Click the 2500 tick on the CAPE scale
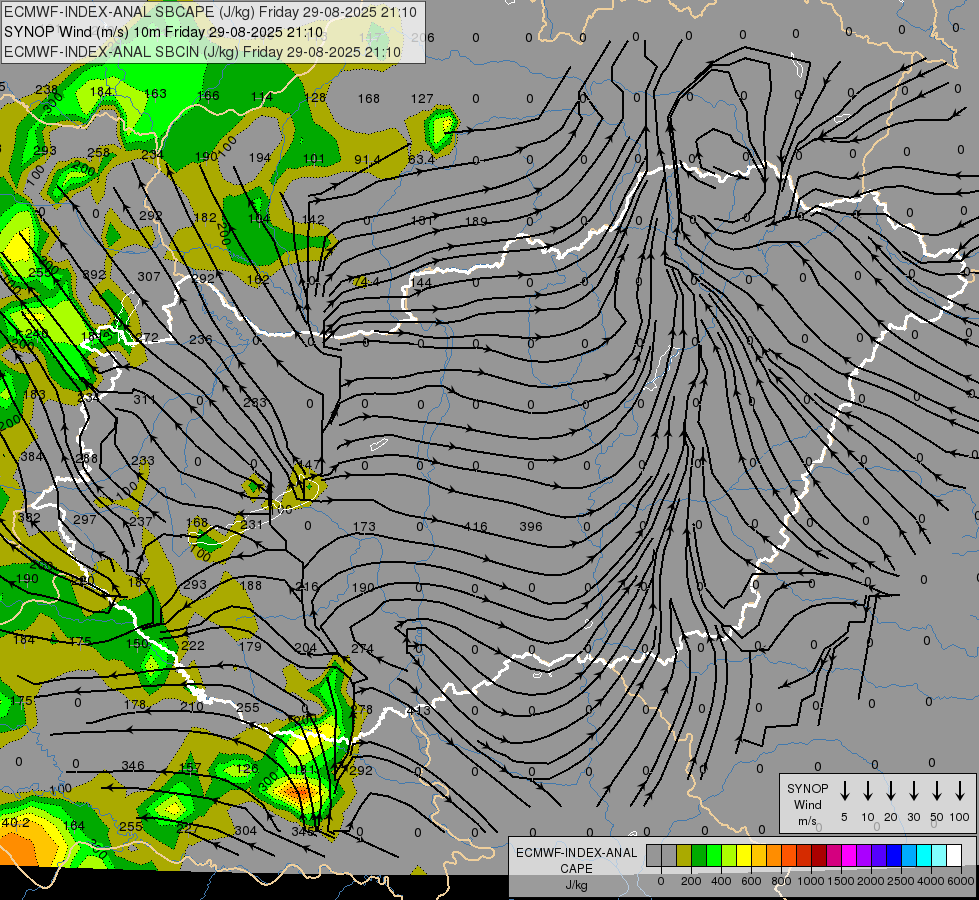The width and height of the screenshot is (979, 900). [901, 881]
